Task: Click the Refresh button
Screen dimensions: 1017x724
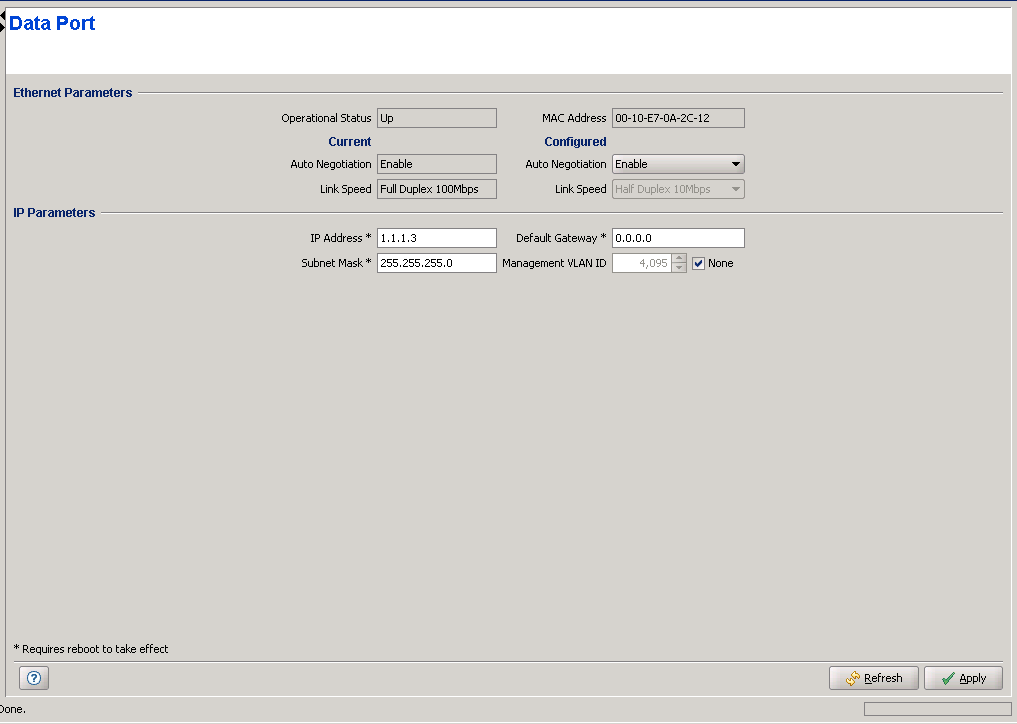Action: point(873,678)
